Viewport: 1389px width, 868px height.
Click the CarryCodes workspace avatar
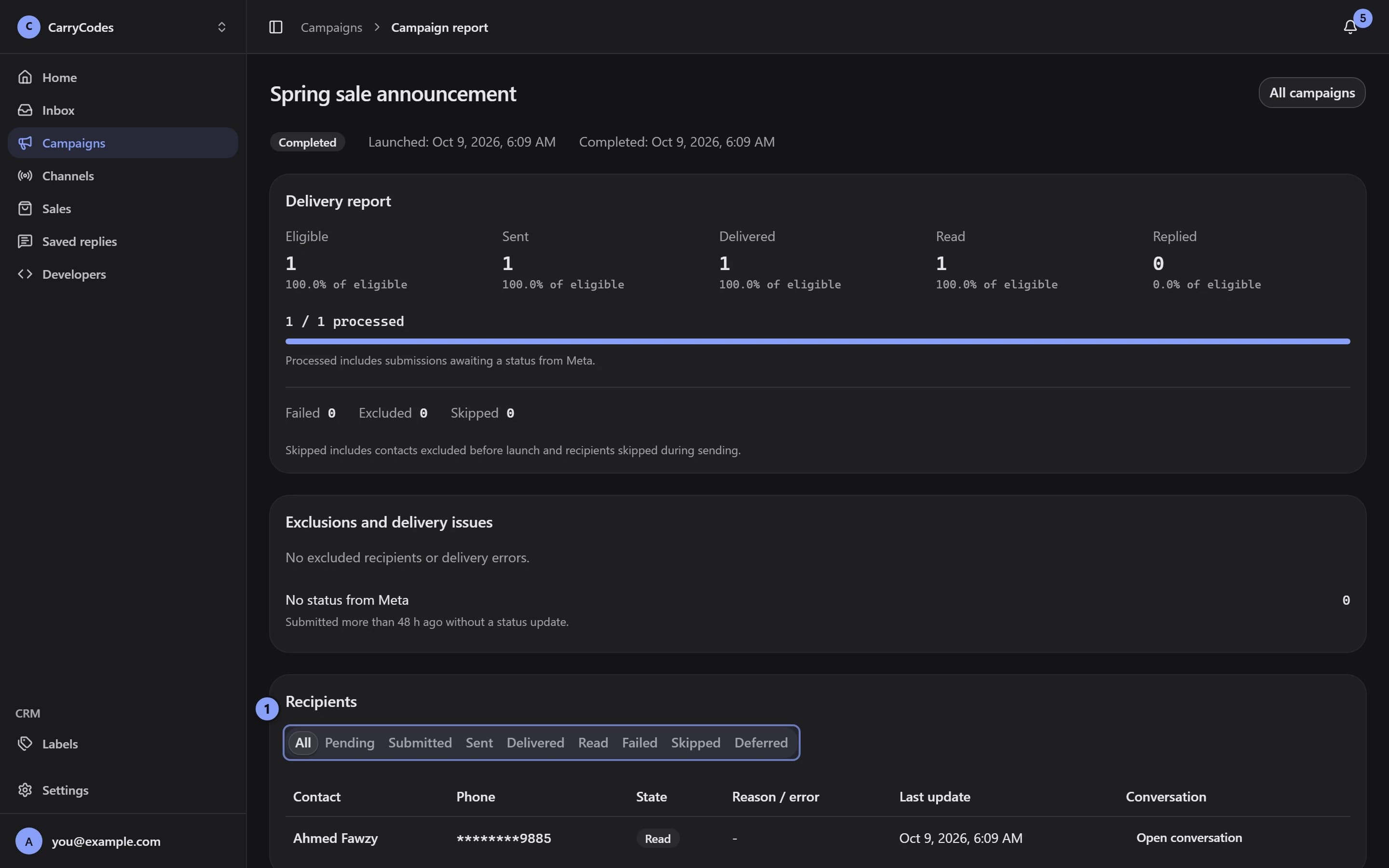29,27
